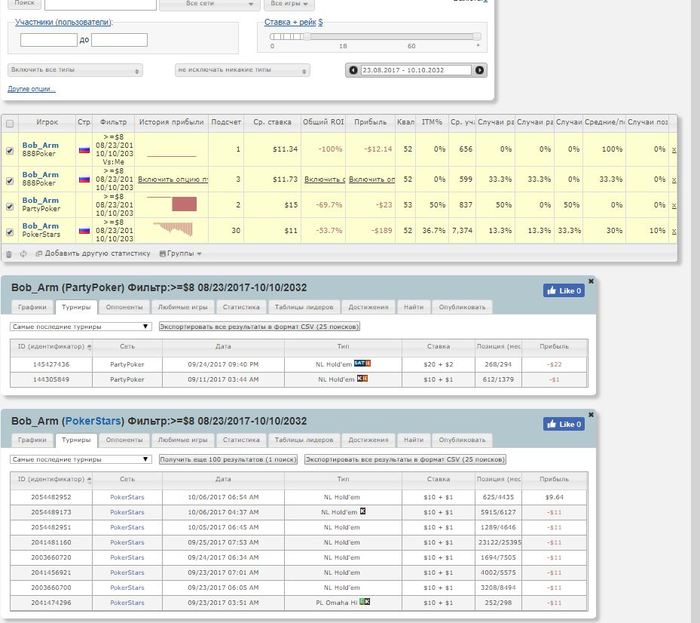Image resolution: width=700 pixels, height=623 pixels.
Task: Open the "Самые последние турниры" dropdown in the PokerStars panel
Action: point(81,459)
